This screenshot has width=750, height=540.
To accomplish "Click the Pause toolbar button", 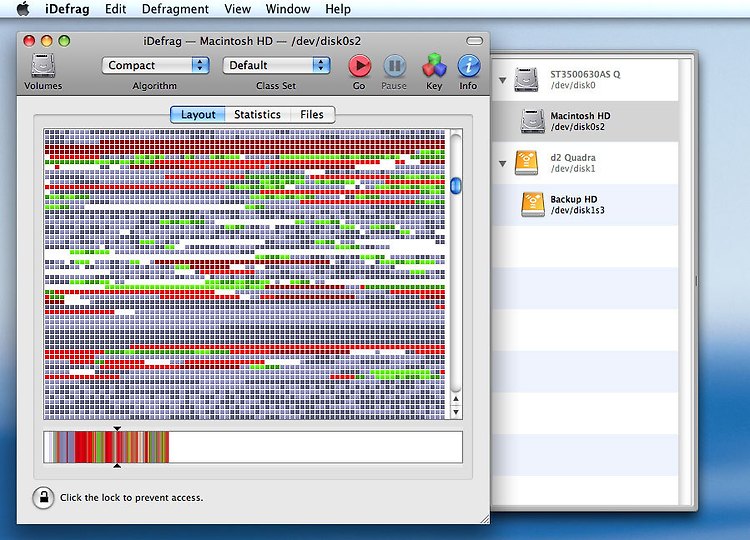I will tap(395, 66).
